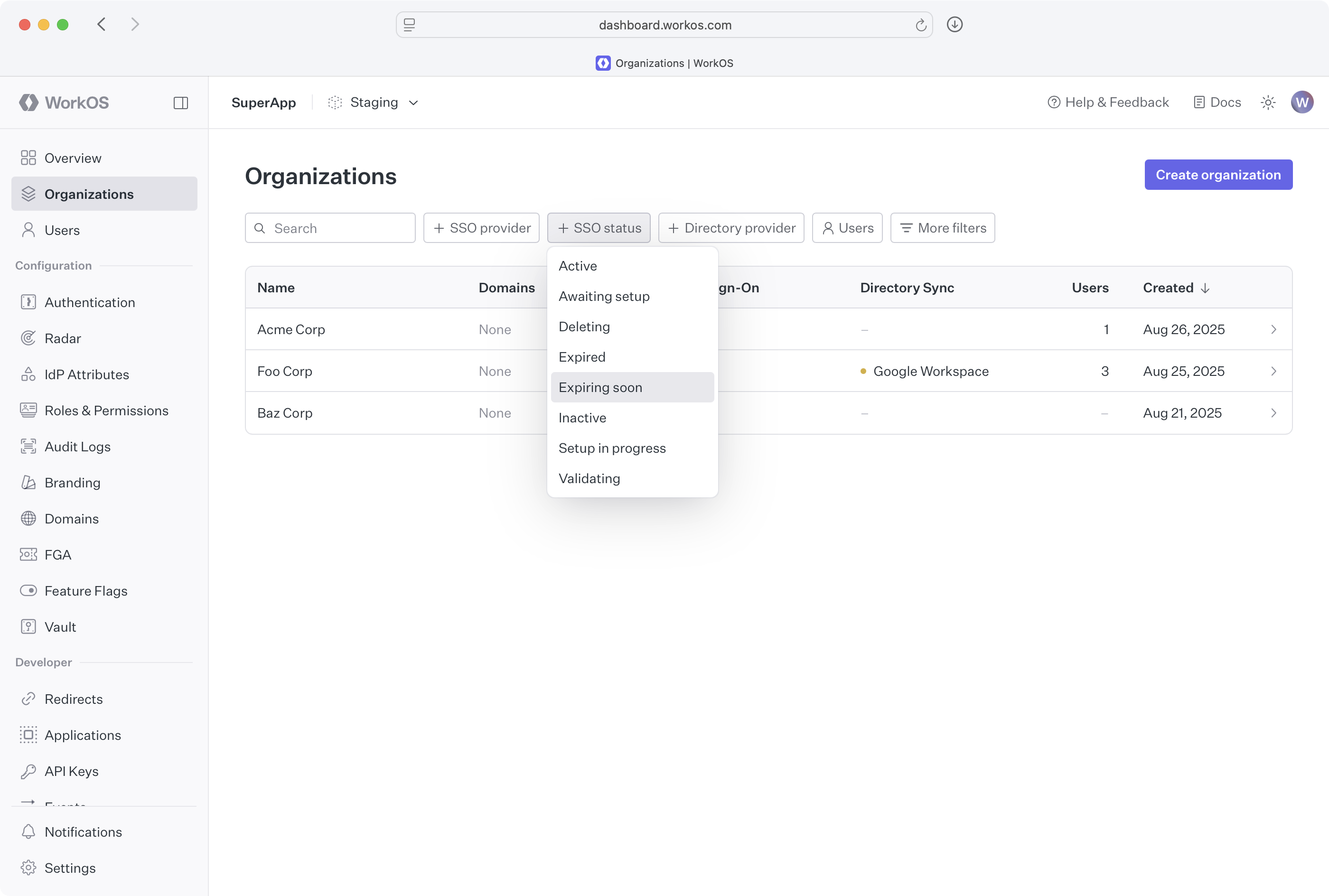Open Branding configuration
Image resolution: width=1329 pixels, height=896 pixels.
click(x=72, y=483)
